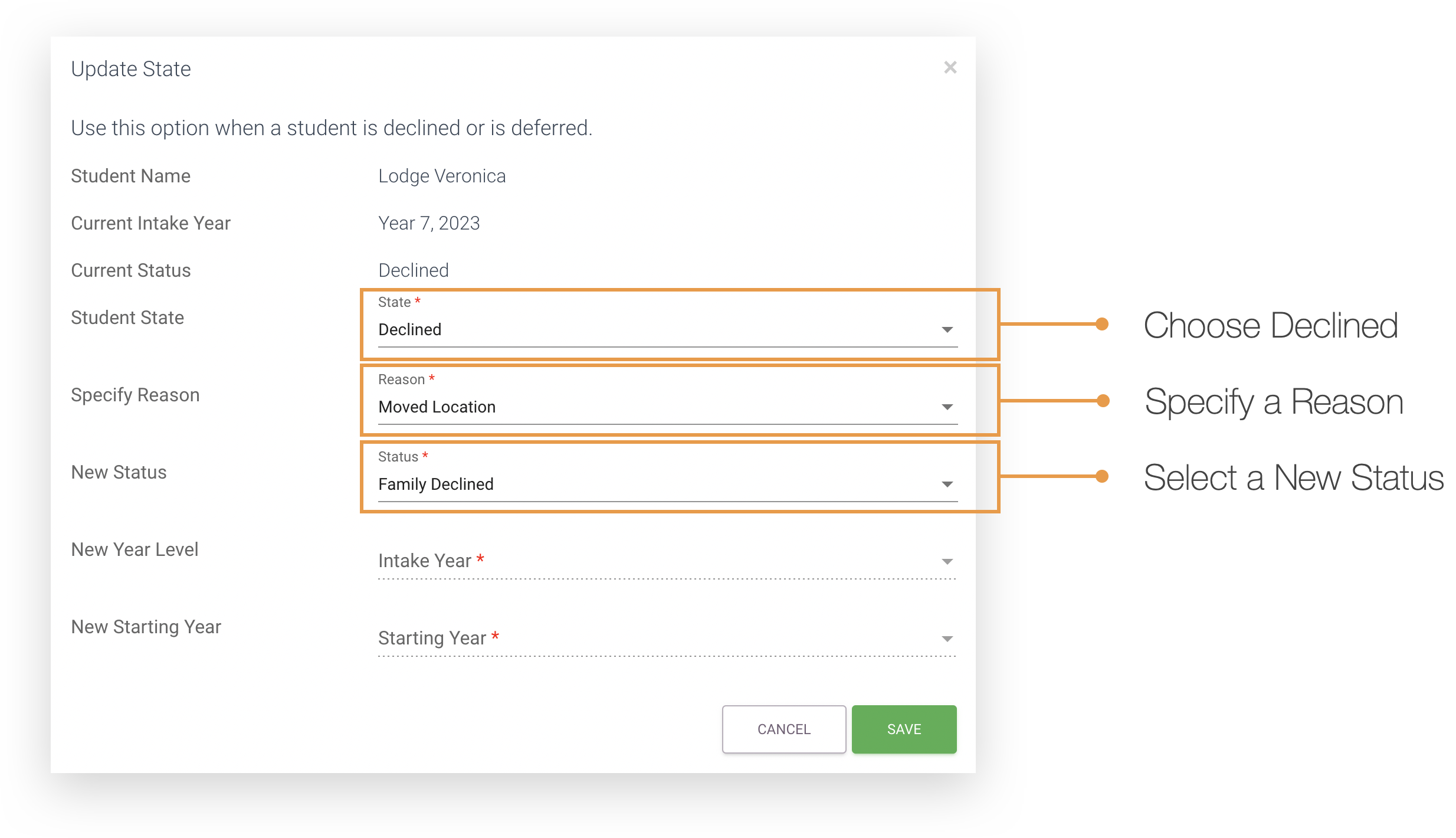Click the Choose Declined annotation label
1456x838 pixels.
1271,325
